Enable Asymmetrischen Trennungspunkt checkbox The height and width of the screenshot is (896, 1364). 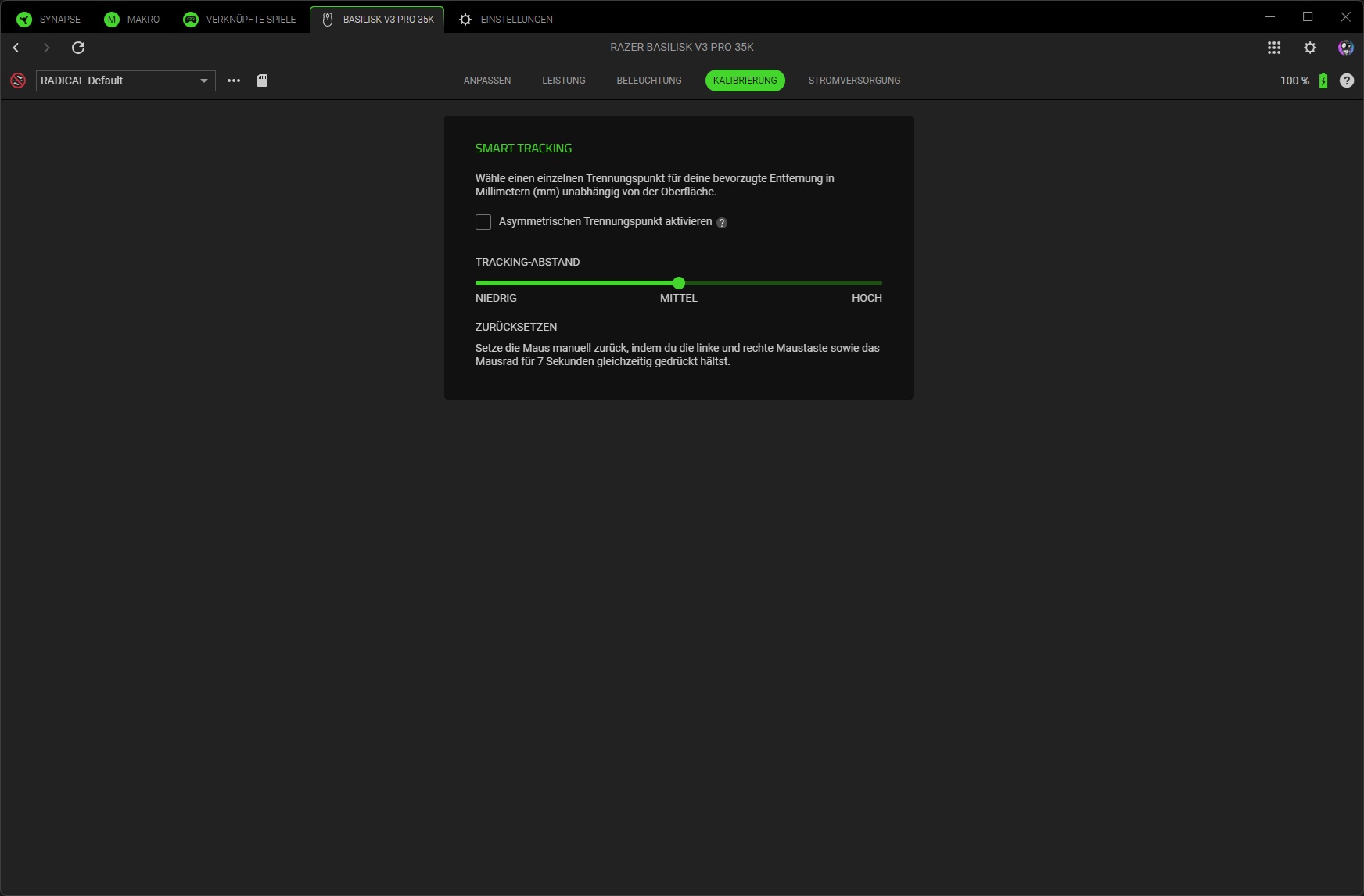click(x=483, y=222)
